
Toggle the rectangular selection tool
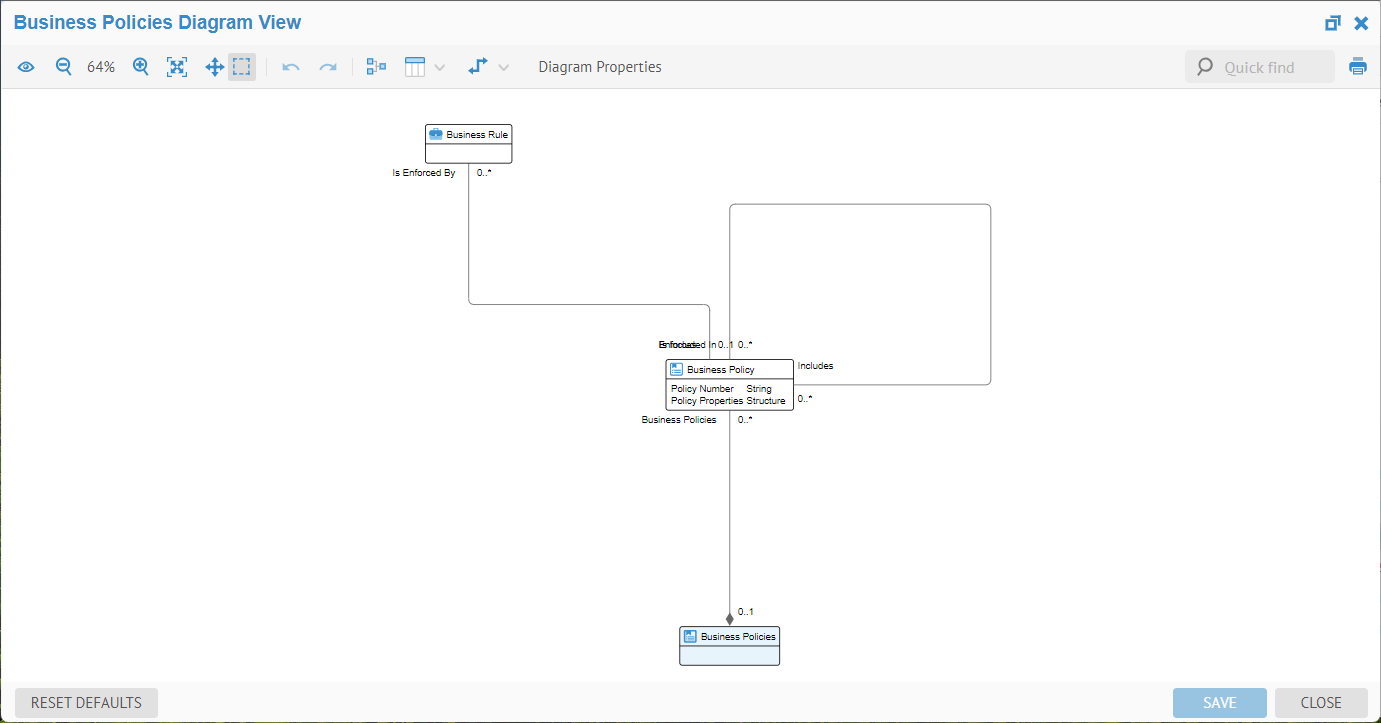(x=242, y=67)
